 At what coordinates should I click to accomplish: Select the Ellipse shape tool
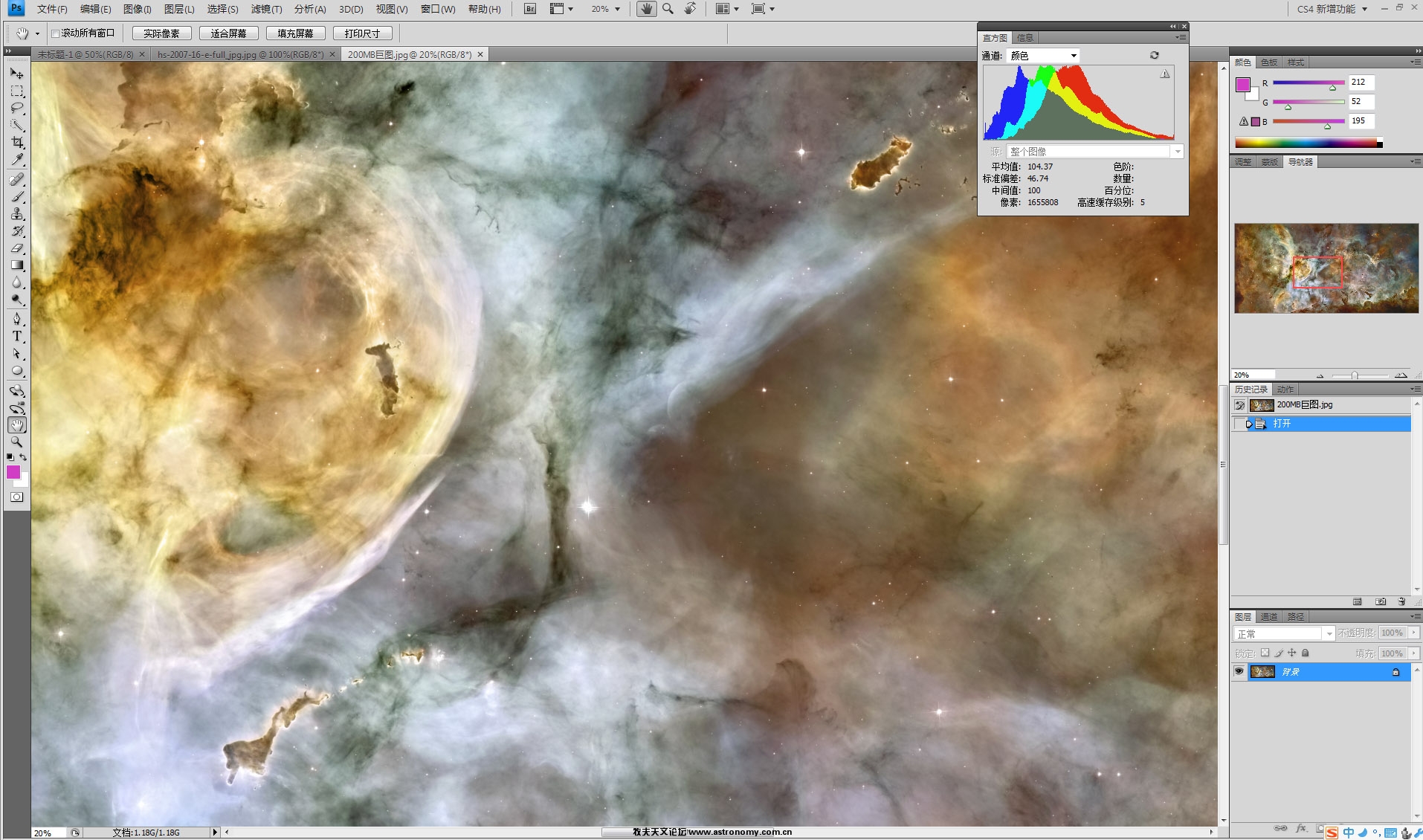pyautogui.click(x=17, y=371)
